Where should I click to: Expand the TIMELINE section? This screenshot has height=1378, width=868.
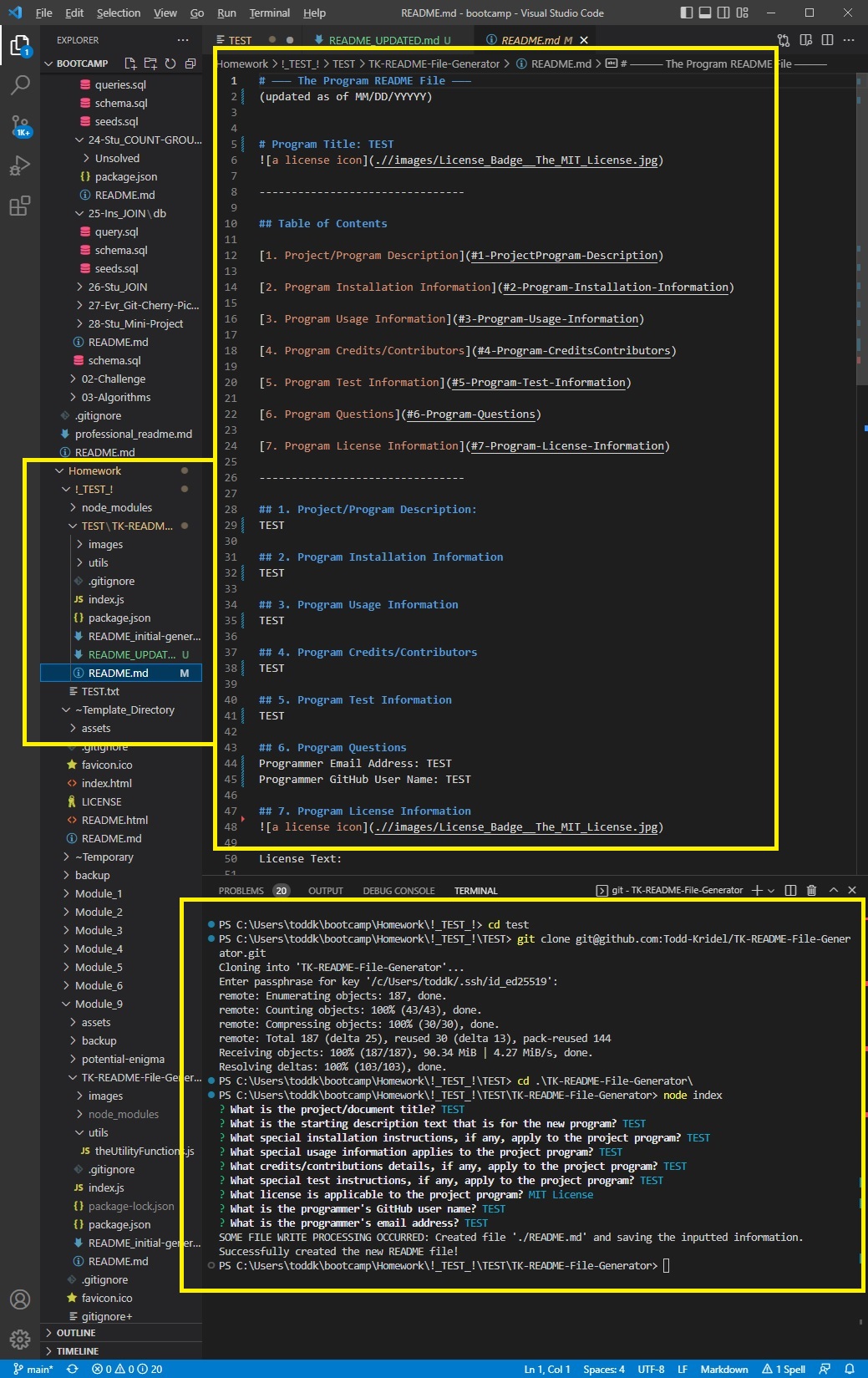click(x=121, y=1351)
